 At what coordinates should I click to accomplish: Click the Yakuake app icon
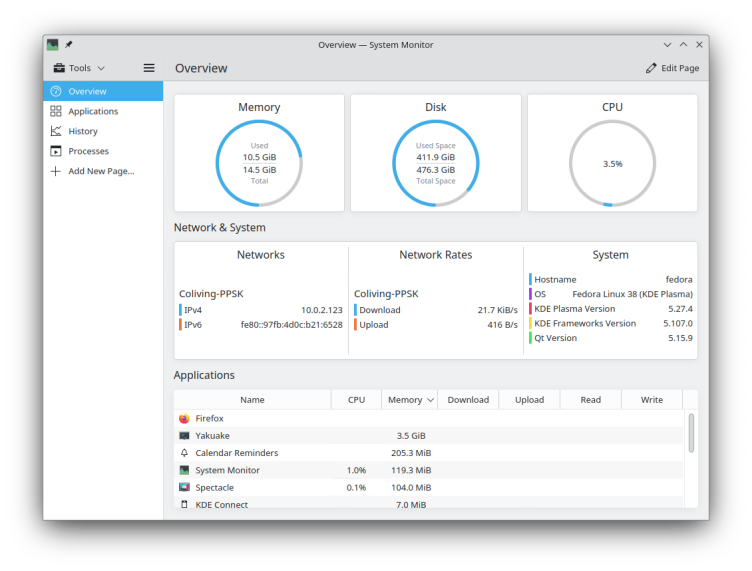(184, 436)
